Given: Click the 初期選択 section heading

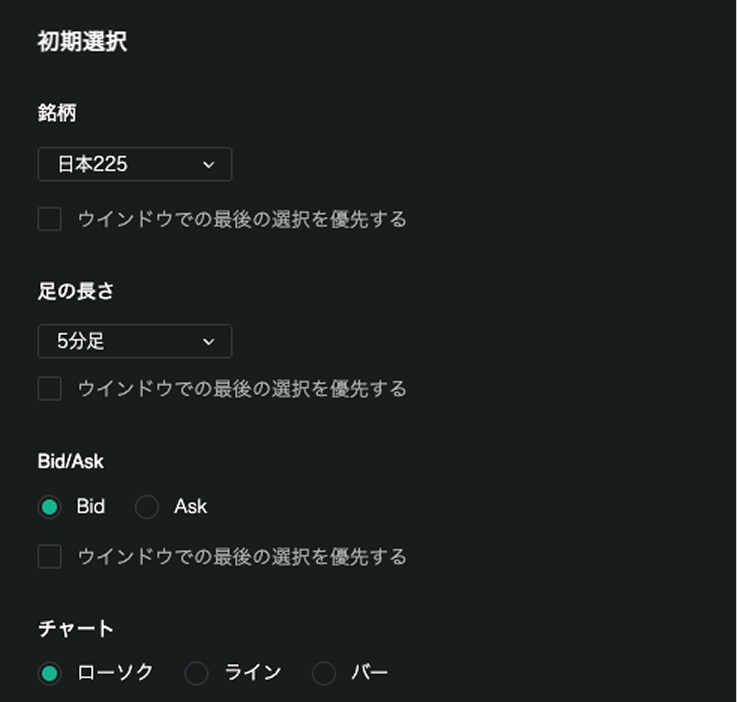Looking at the screenshot, I should tap(82, 42).
